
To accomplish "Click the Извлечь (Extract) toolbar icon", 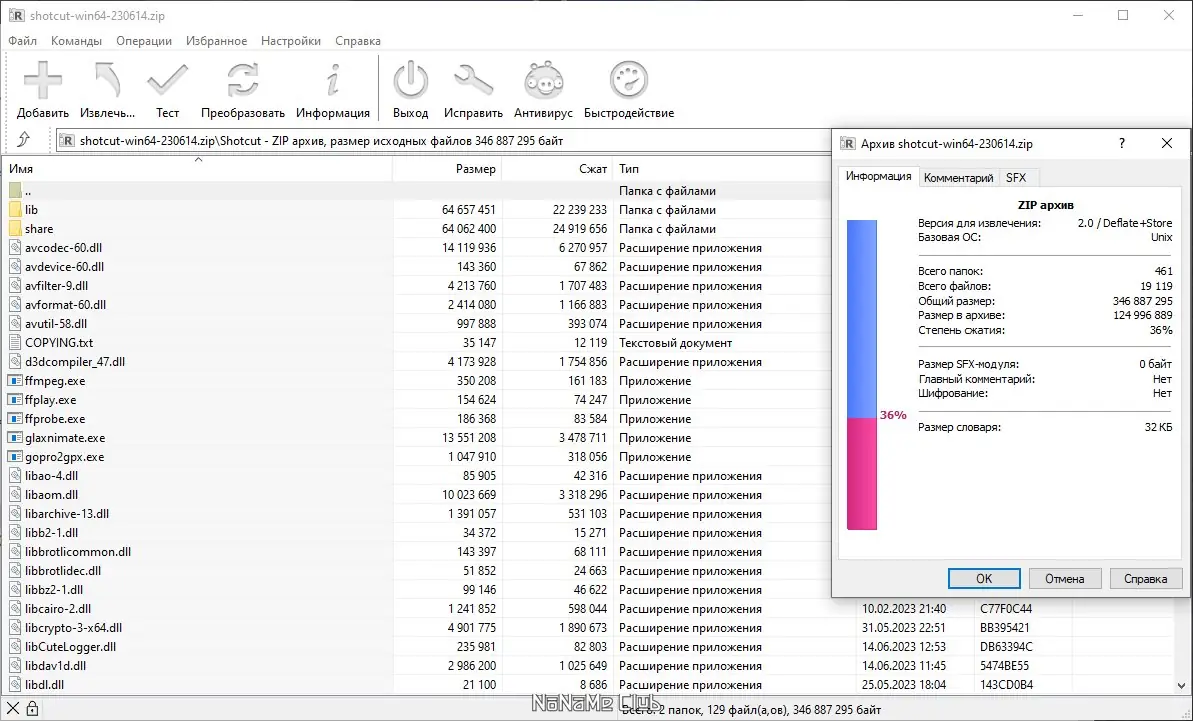I will [107, 81].
